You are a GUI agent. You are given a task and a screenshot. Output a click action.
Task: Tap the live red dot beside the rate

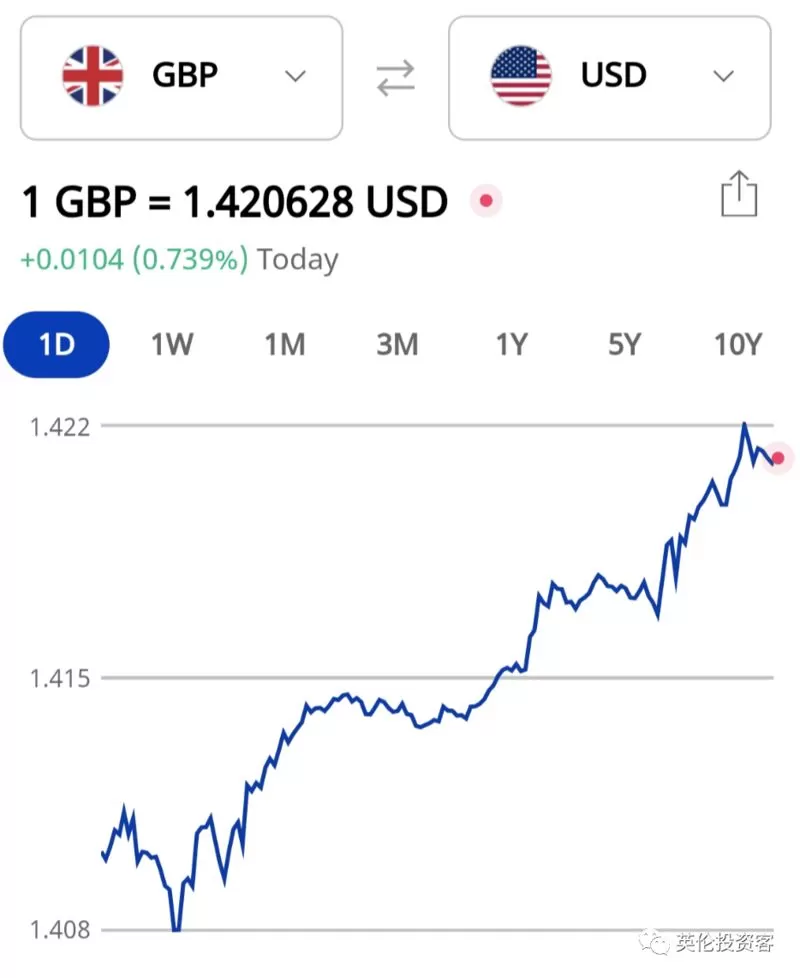click(x=486, y=201)
